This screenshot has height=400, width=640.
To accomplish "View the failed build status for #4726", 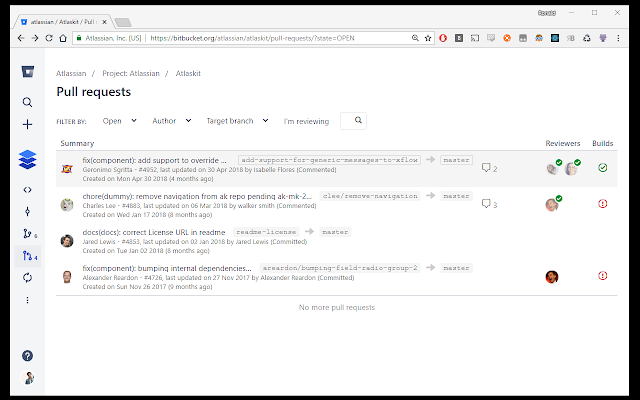I will click(x=602, y=276).
